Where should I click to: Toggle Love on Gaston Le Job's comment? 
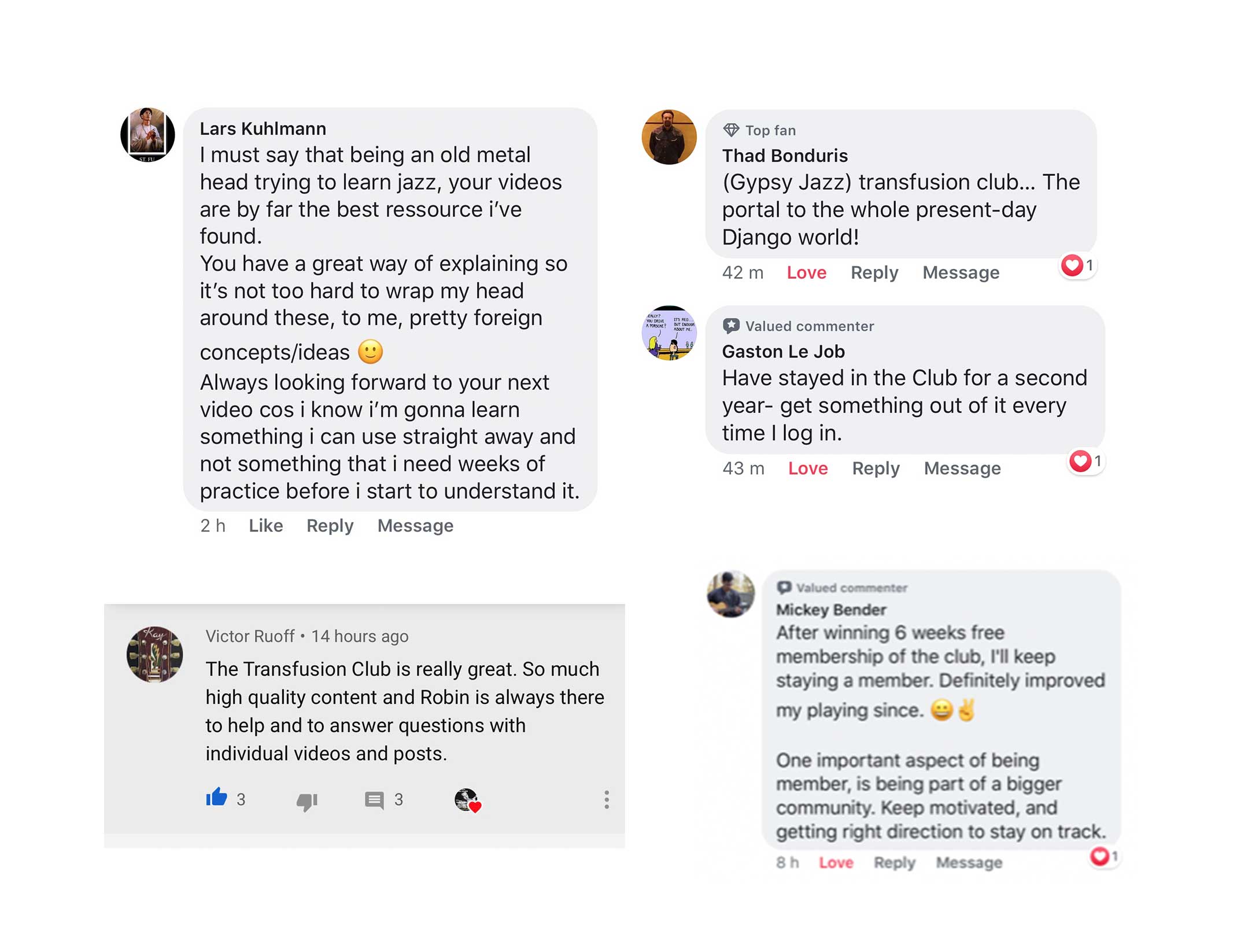(808, 468)
